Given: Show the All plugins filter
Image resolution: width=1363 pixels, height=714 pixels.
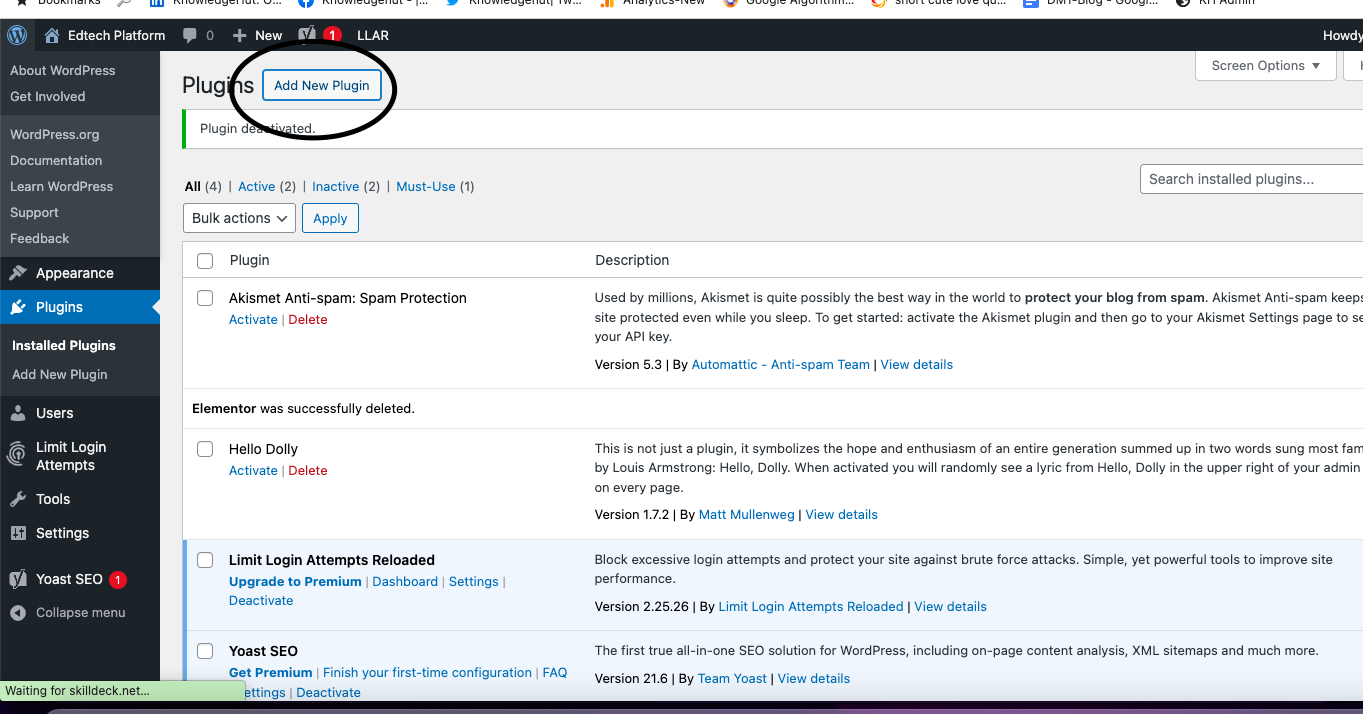Looking at the screenshot, I should [193, 186].
